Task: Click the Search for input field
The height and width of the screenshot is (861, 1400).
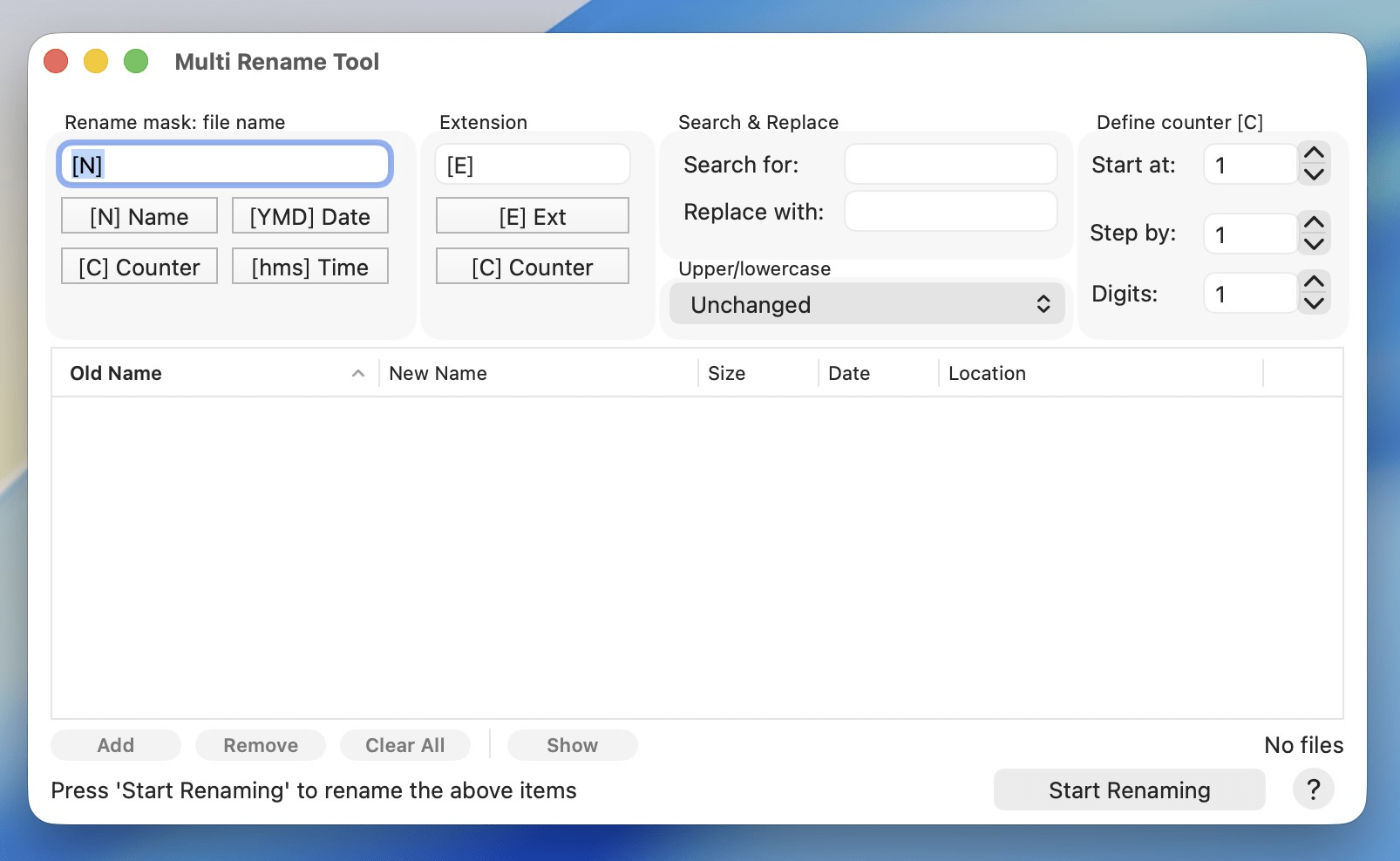Action: [x=949, y=164]
